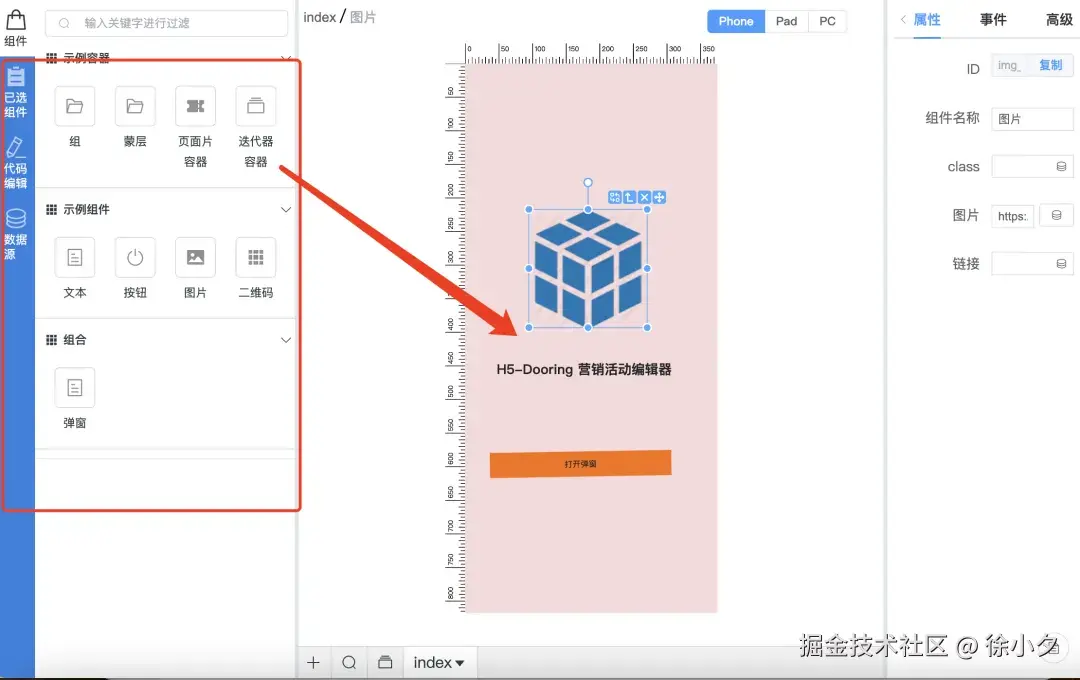The height and width of the screenshot is (680, 1080).
Task: Open the index page dropdown at bottom
Action: point(439,662)
